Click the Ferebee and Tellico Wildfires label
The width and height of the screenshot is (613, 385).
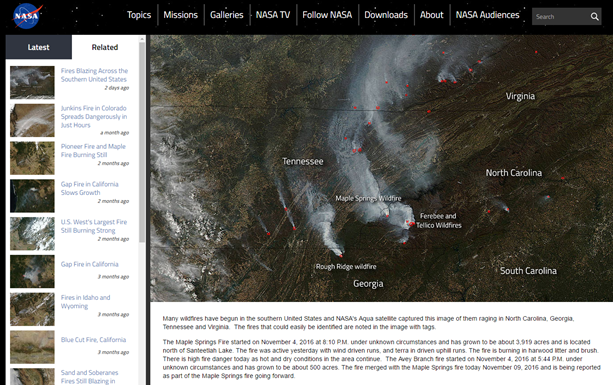click(439, 221)
